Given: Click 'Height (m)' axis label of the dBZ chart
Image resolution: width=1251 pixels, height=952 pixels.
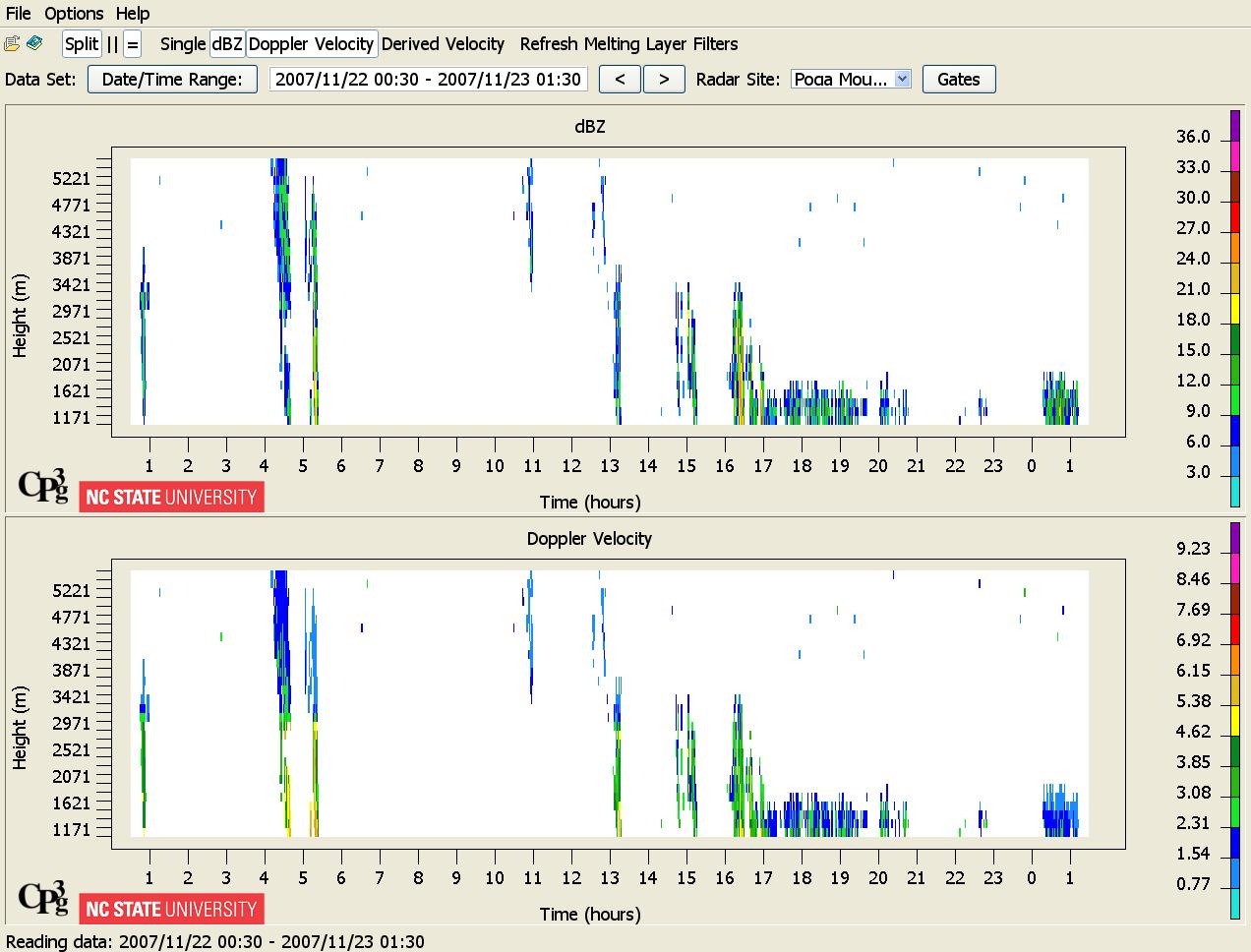Looking at the screenshot, I should (x=21, y=315).
